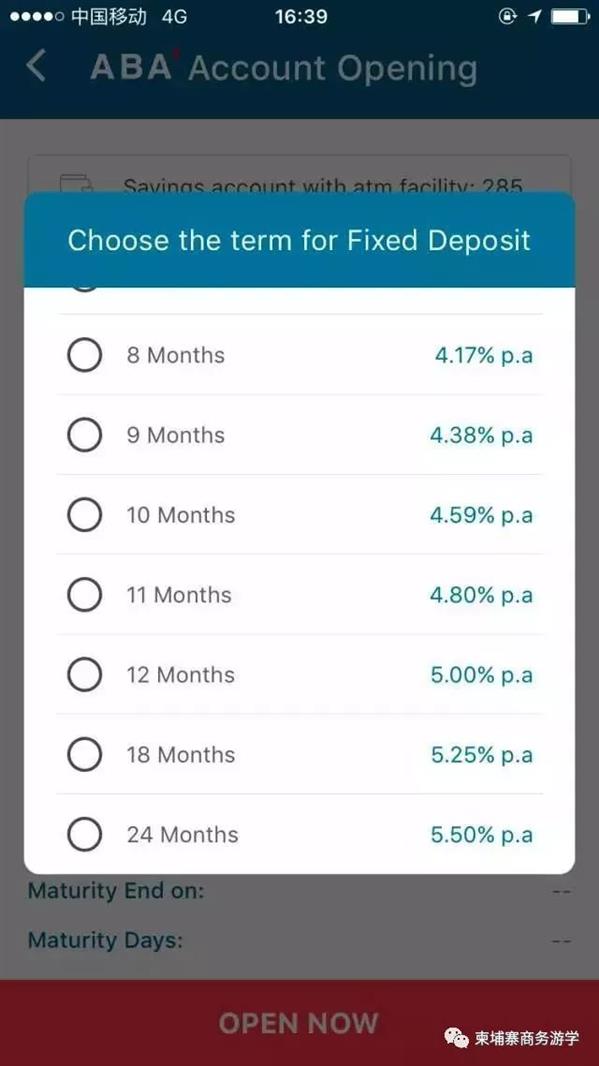599x1066 pixels.
Task: Tap the location arrow status icon
Action: 535,16
